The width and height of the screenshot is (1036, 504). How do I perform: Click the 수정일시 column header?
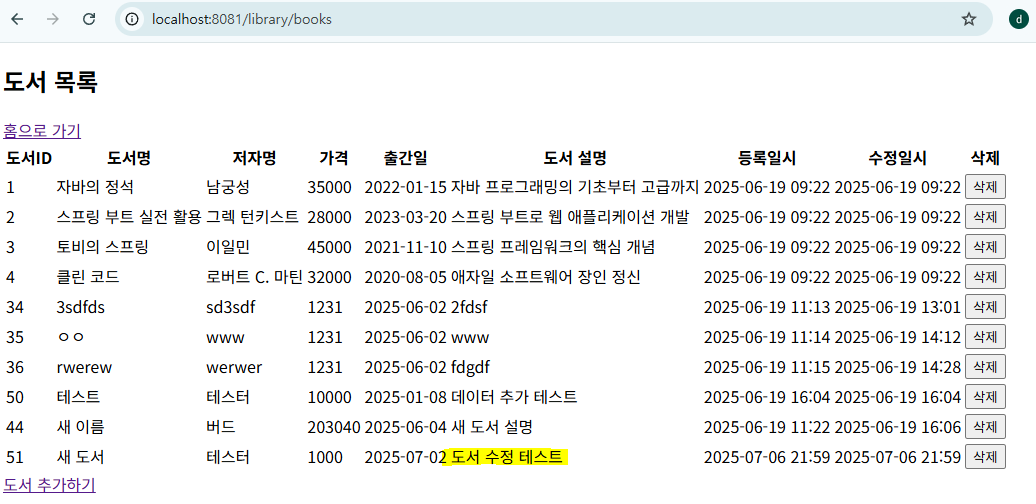click(897, 158)
